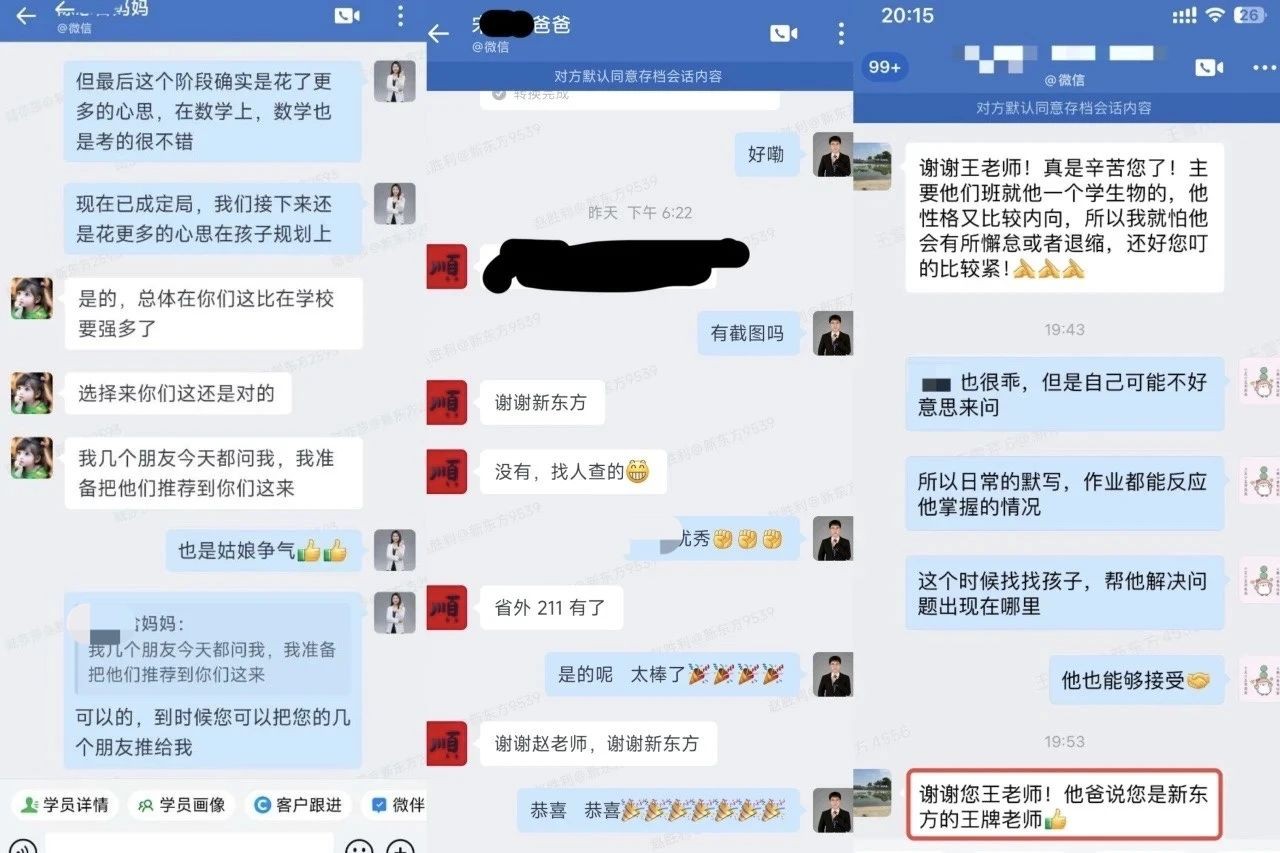Tap back arrow in middle chat header
Viewport: 1280px width, 853px height.
point(439,34)
